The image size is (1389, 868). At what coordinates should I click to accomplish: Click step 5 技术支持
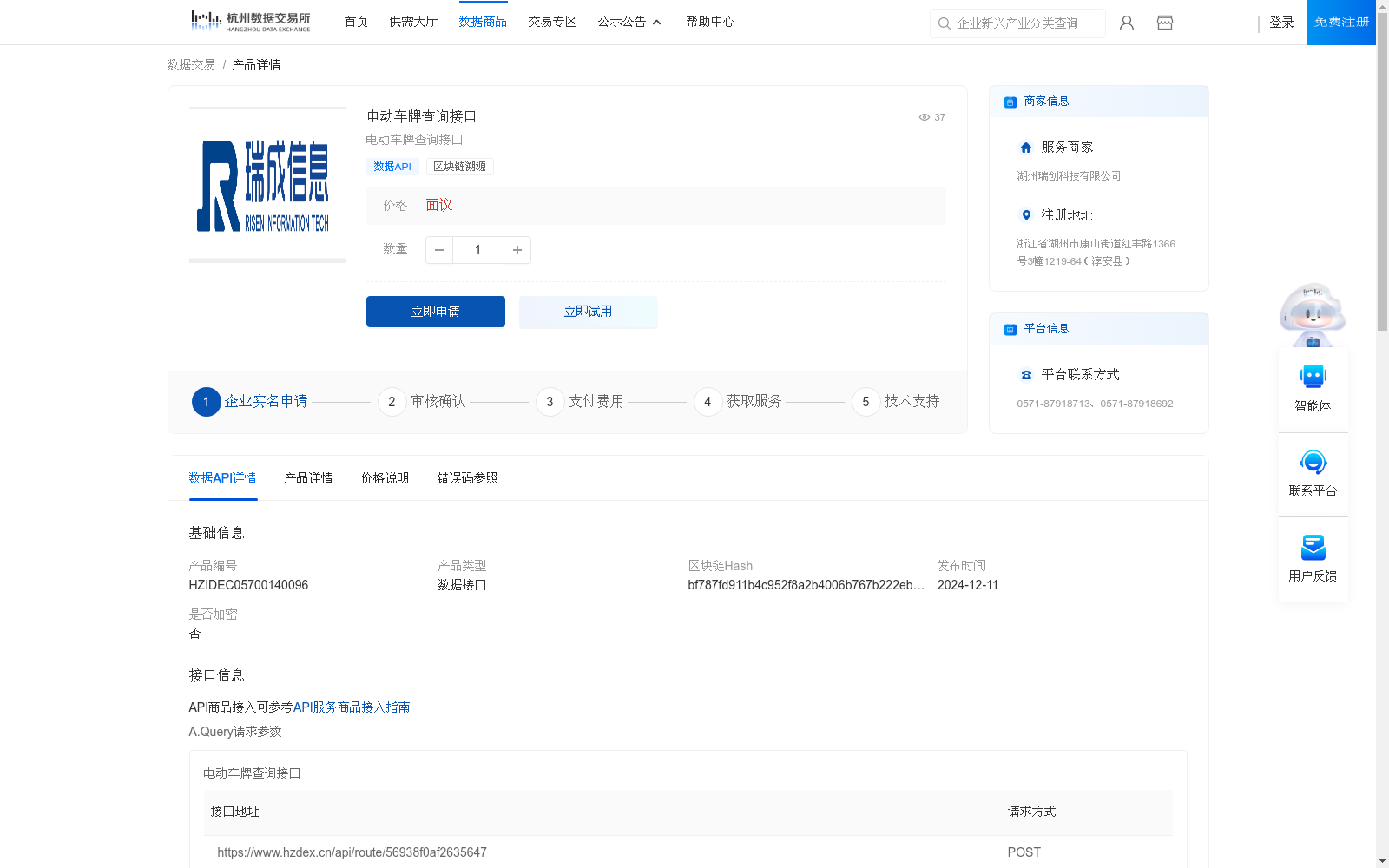pyautogui.click(x=896, y=402)
